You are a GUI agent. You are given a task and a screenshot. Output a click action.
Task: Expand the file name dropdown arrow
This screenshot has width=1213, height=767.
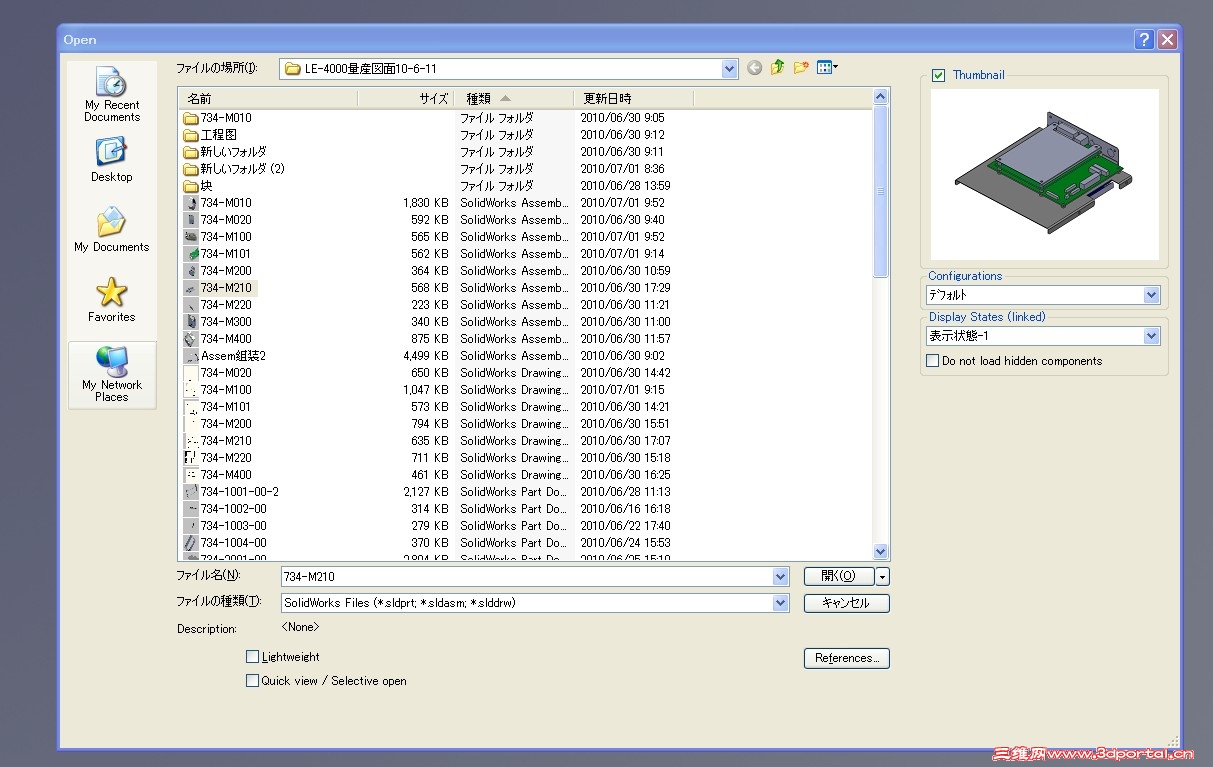tap(780, 577)
